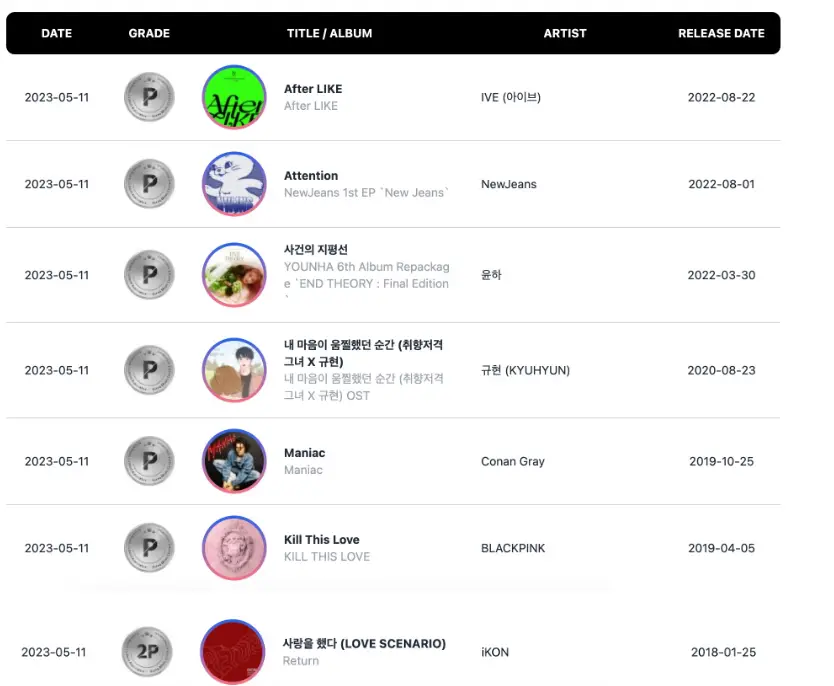Select the P medal beside Attention

tap(149, 184)
